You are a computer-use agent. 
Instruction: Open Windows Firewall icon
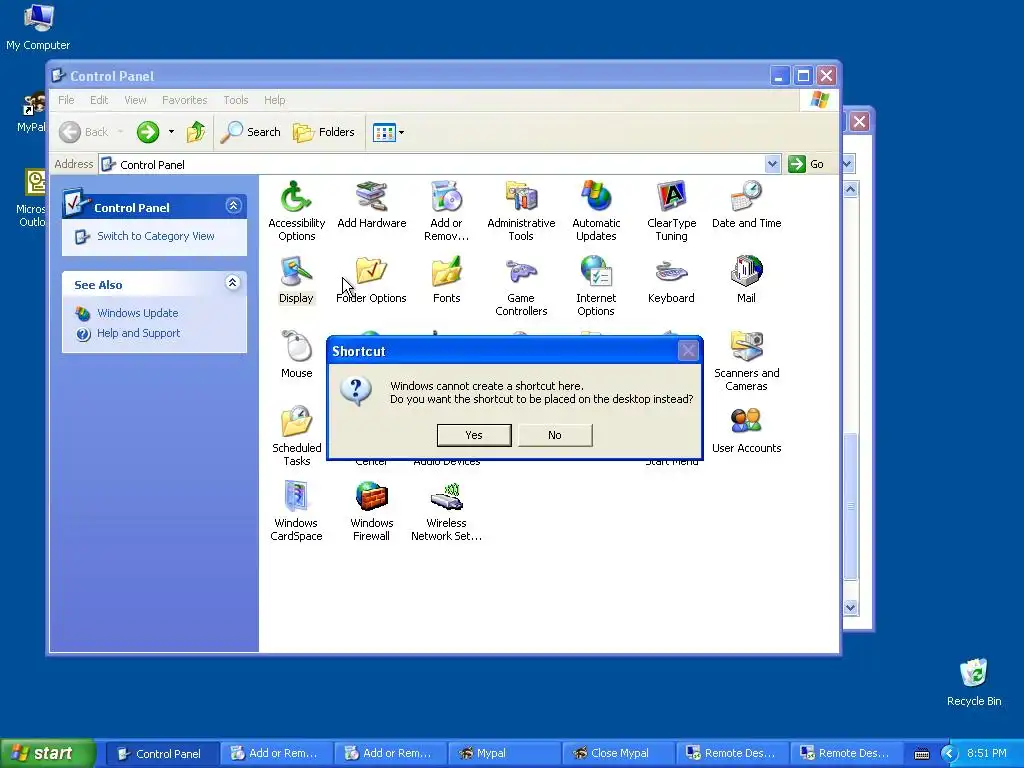click(x=372, y=511)
